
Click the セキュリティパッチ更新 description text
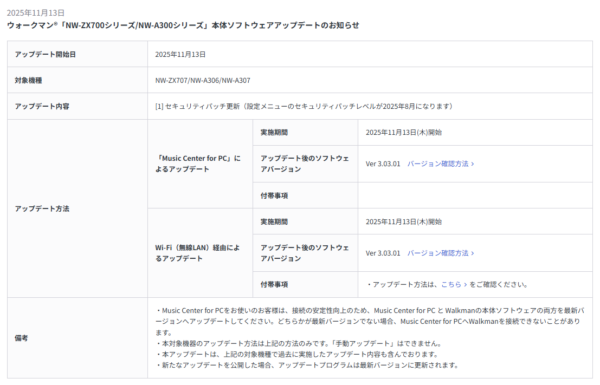click(304, 106)
